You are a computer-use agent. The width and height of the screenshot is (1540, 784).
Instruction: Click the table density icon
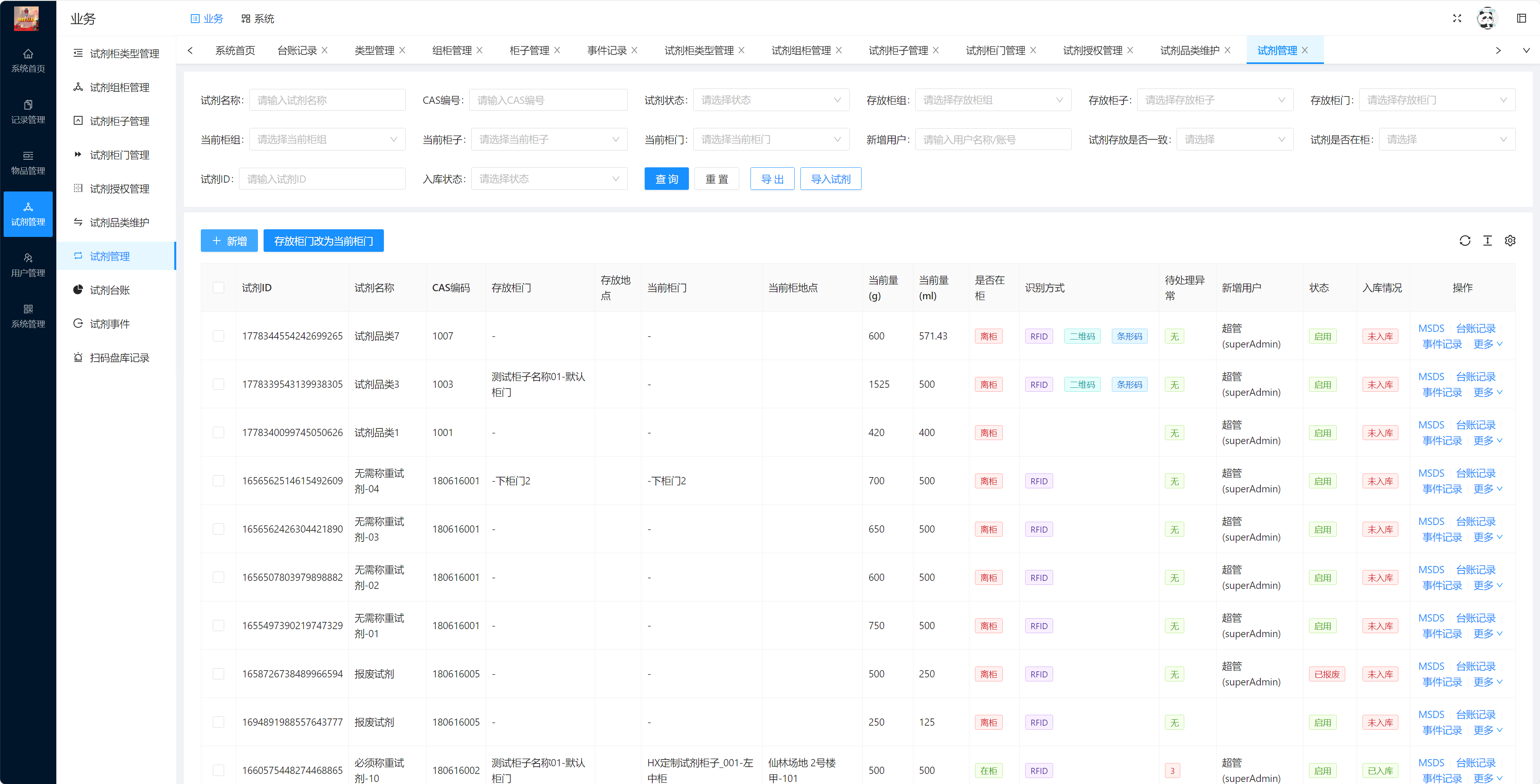click(1487, 241)
